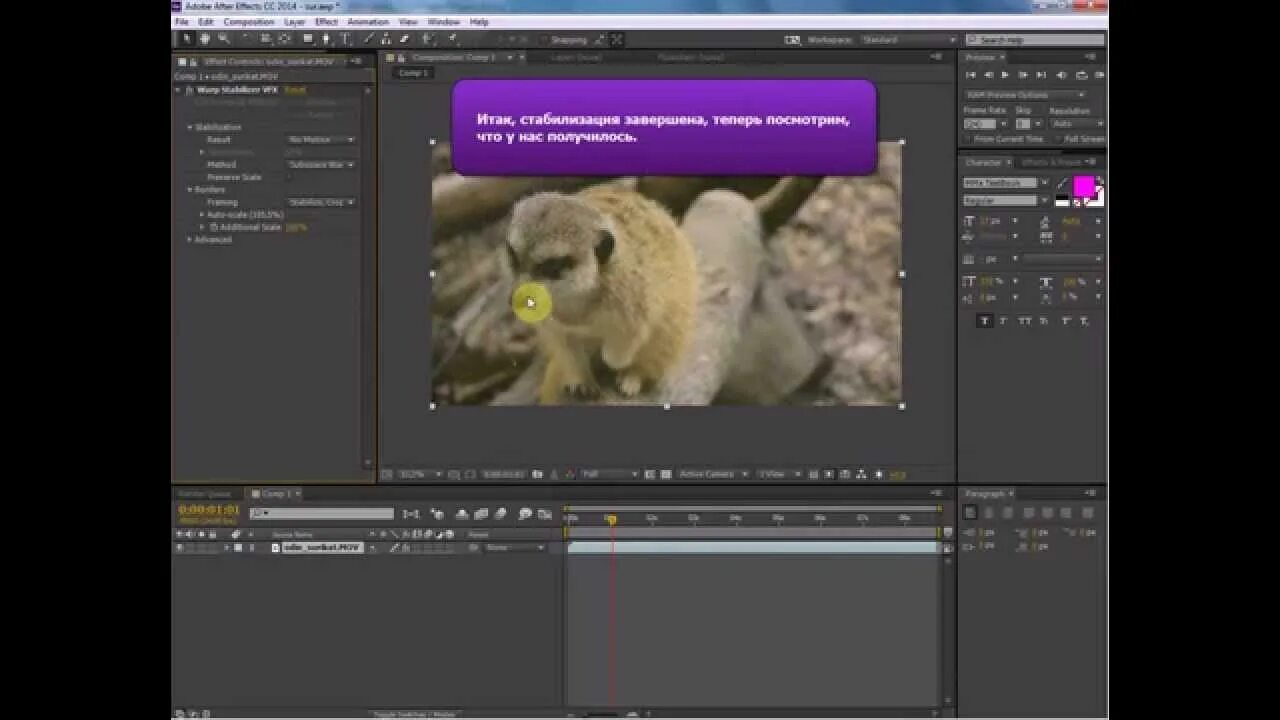Click the timeline current timecode display

pos(209,510)
